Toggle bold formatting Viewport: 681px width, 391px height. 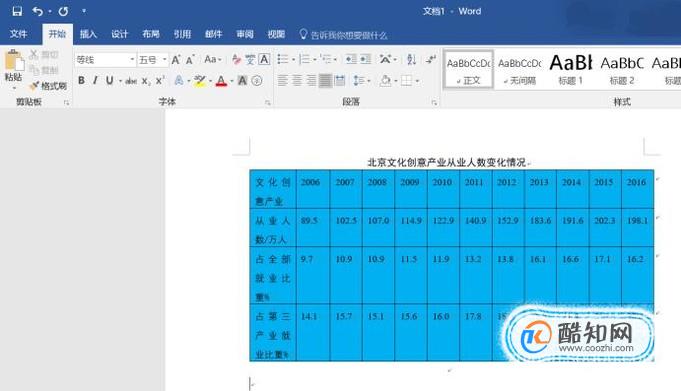[x=81, y=80]
